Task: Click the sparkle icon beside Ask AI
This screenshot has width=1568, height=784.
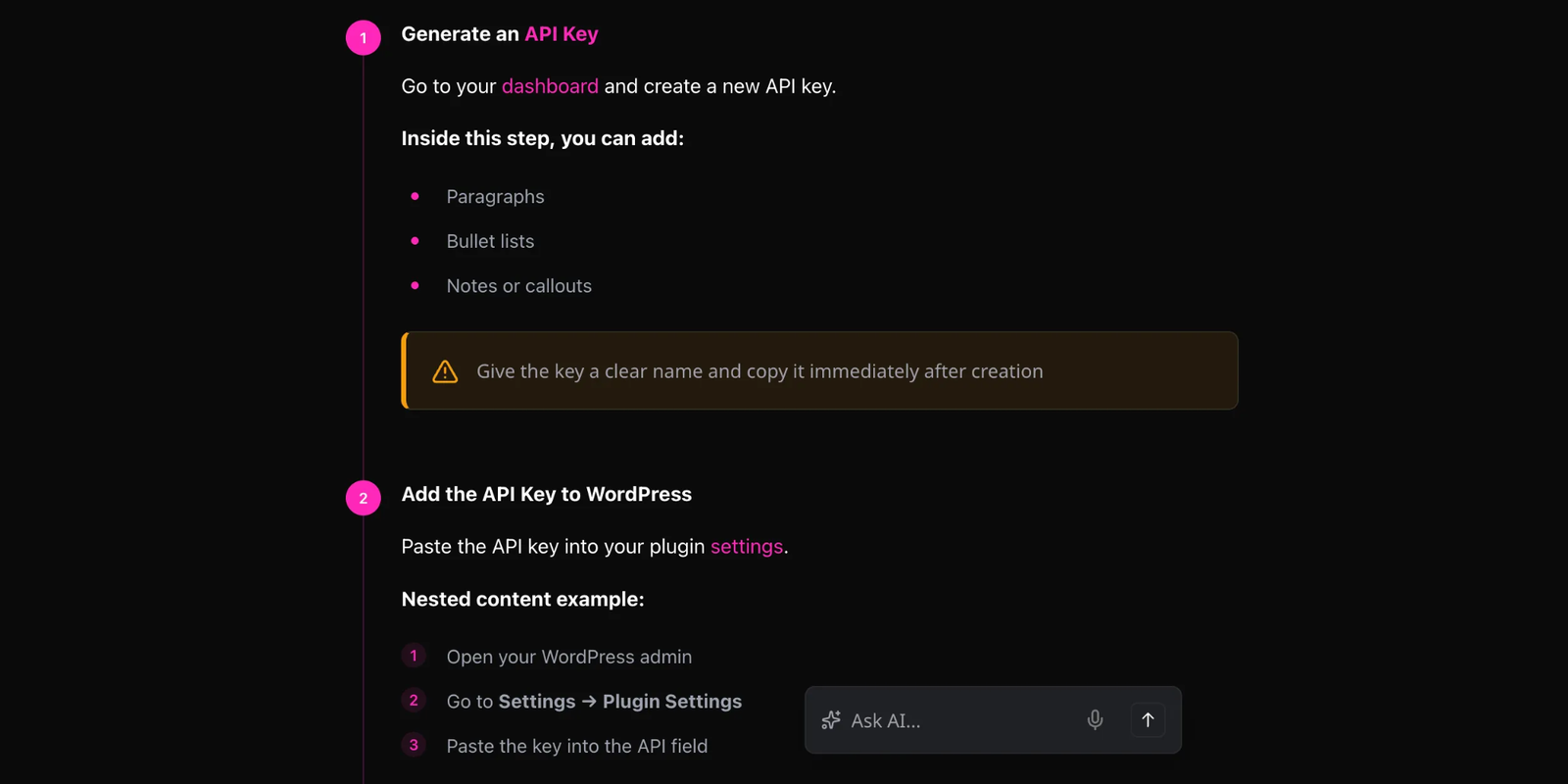Action: 831,720
